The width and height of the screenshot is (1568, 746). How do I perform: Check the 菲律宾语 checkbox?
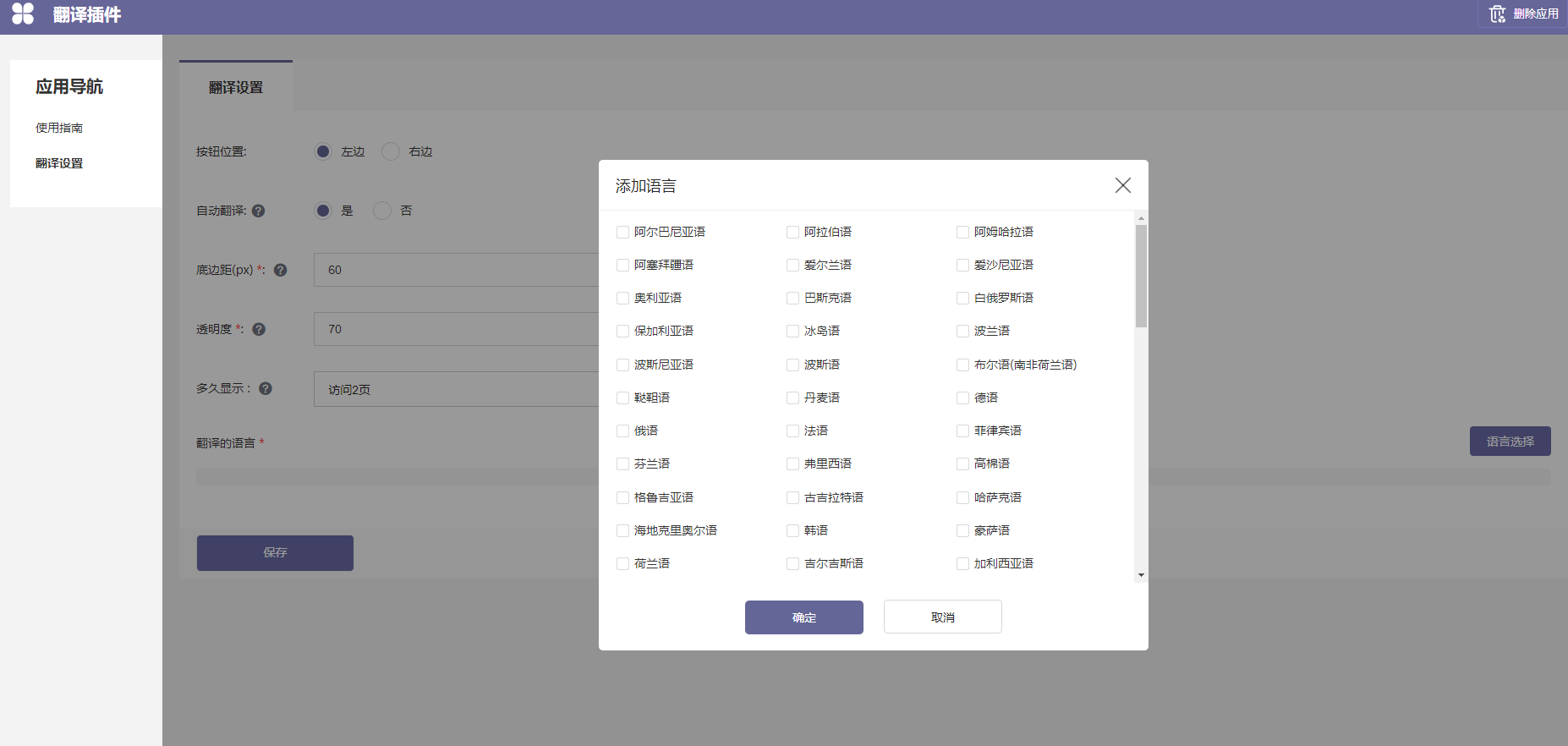point(962,431)
